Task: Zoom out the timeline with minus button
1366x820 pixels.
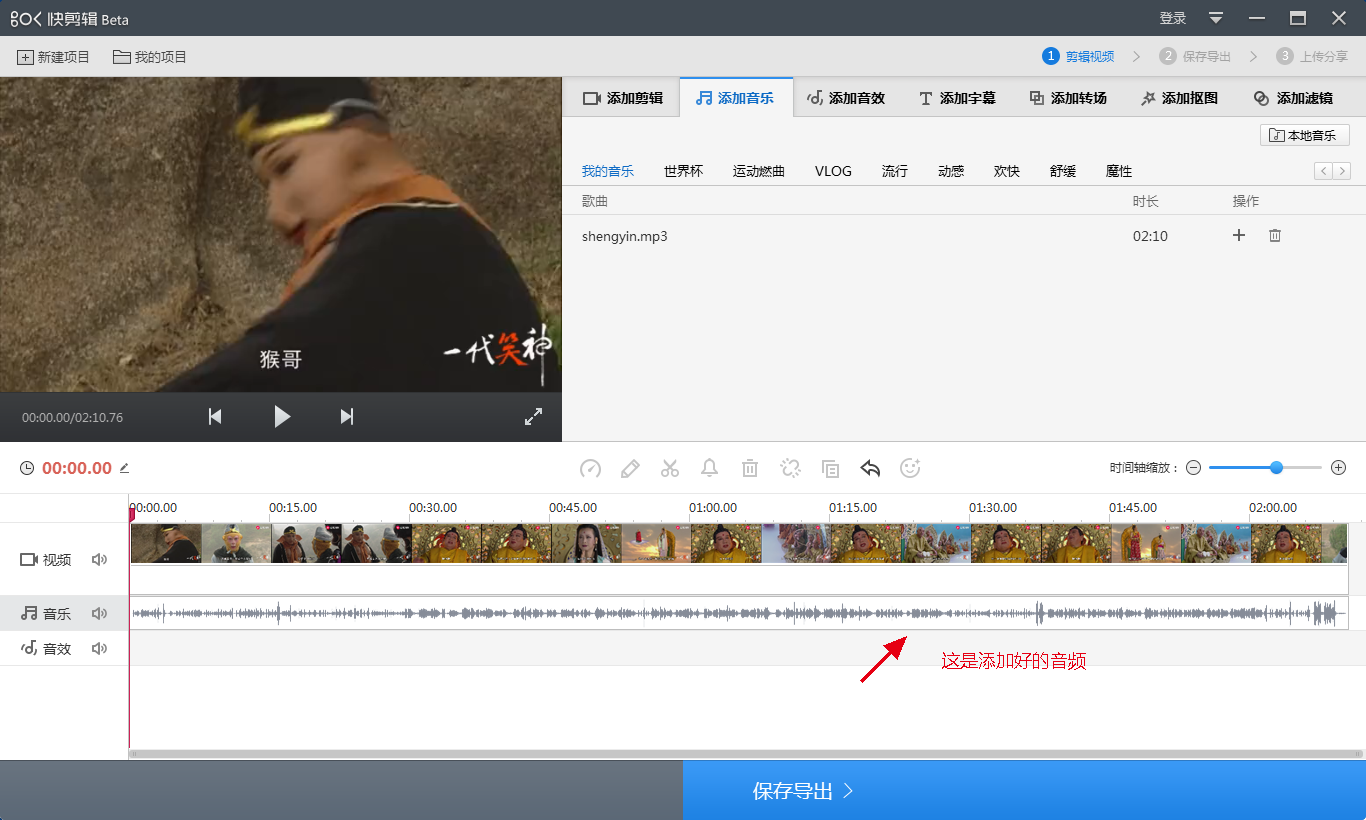Action: (1193, 468)
